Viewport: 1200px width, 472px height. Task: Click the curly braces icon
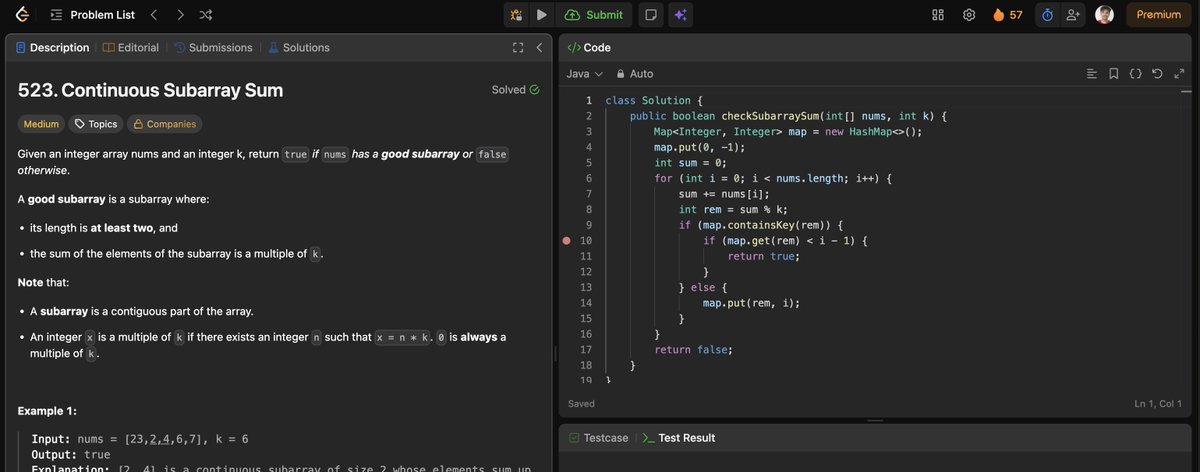click(x=1135, y=74)
